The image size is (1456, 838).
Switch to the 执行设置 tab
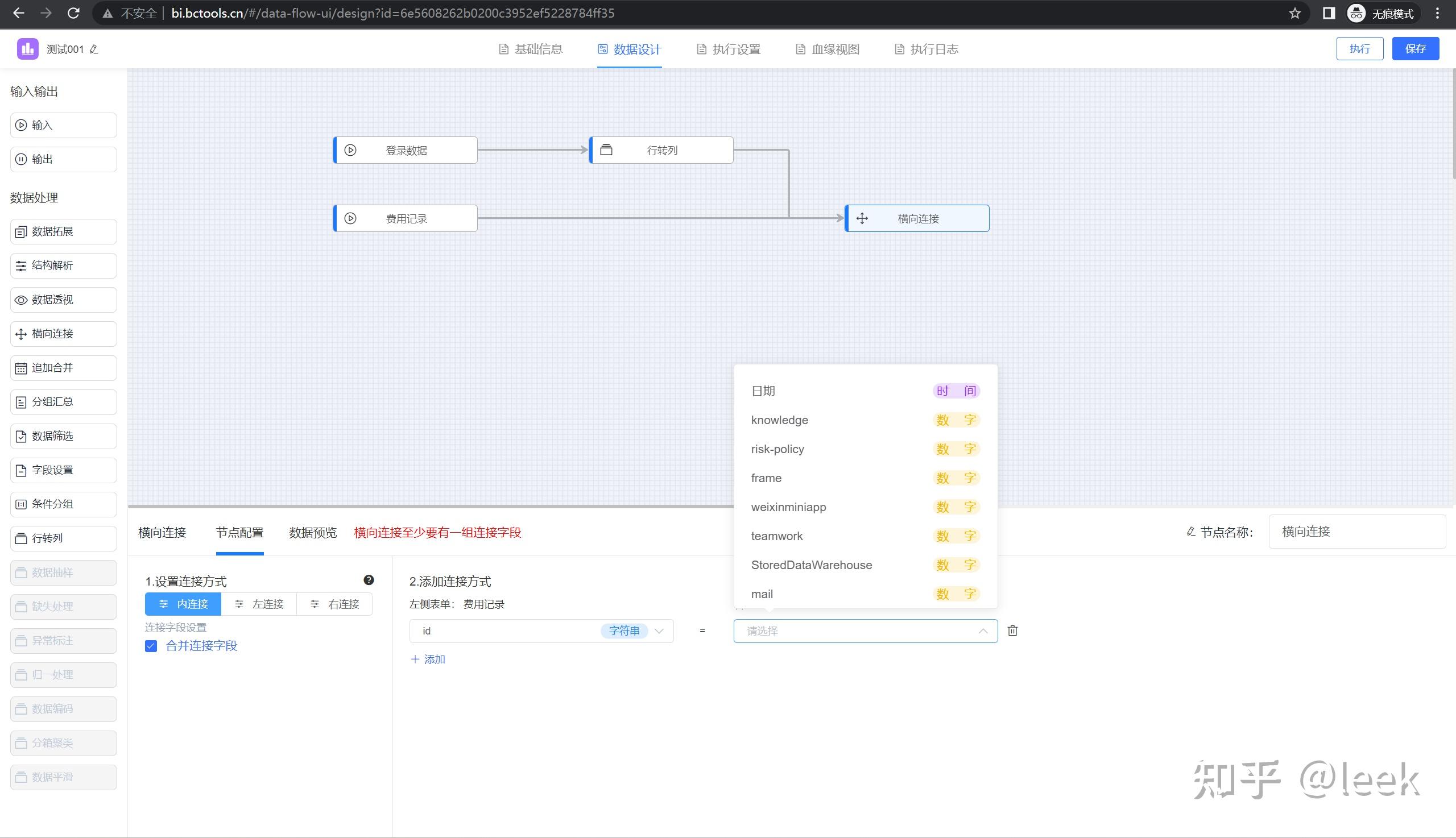(729, 49)
